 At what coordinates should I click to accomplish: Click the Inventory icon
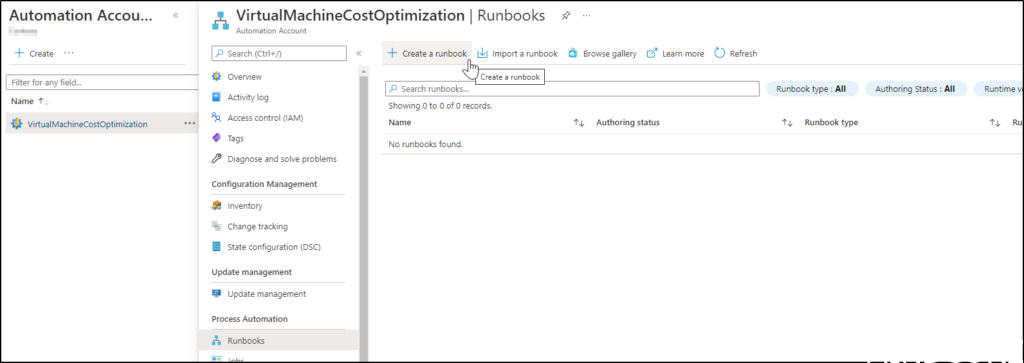click(x=217, y=206)
